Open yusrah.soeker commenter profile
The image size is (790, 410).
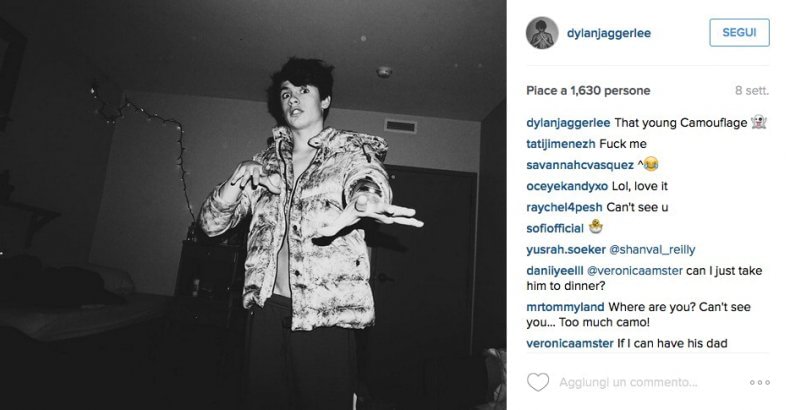(566, 250)
